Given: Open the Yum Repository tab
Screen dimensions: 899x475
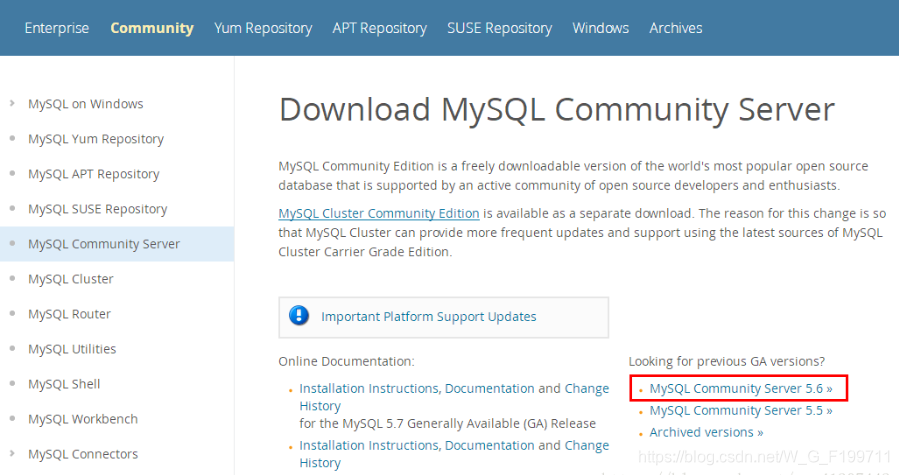Looking at the screenshot, I should [x=263, y=28].
